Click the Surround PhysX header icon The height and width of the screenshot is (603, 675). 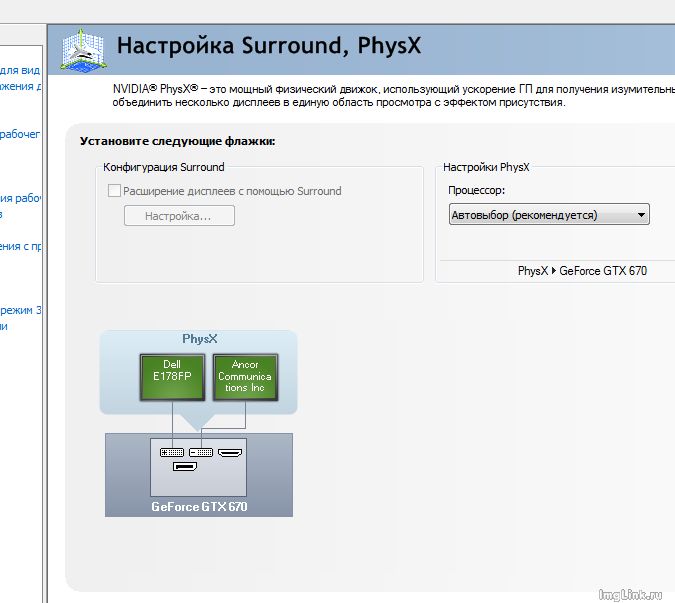pos(83,50)
